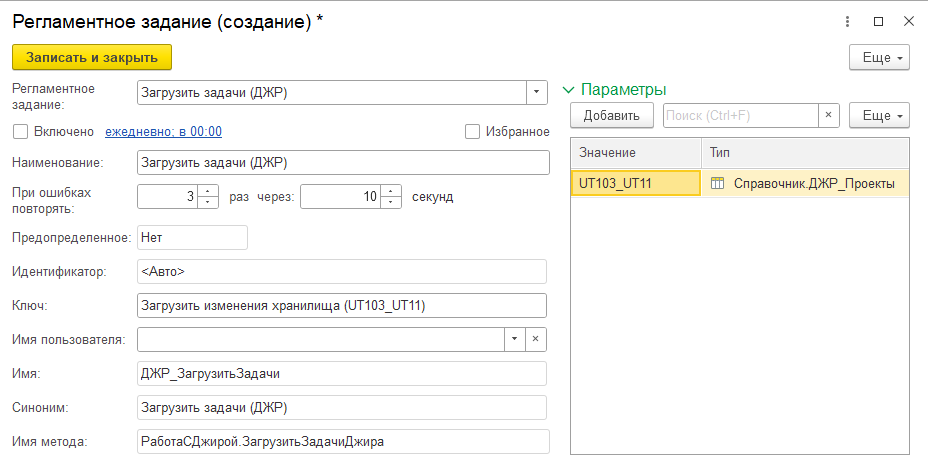
Task: Tick the Избранное checkbox
Action: [x=473, y=131]
